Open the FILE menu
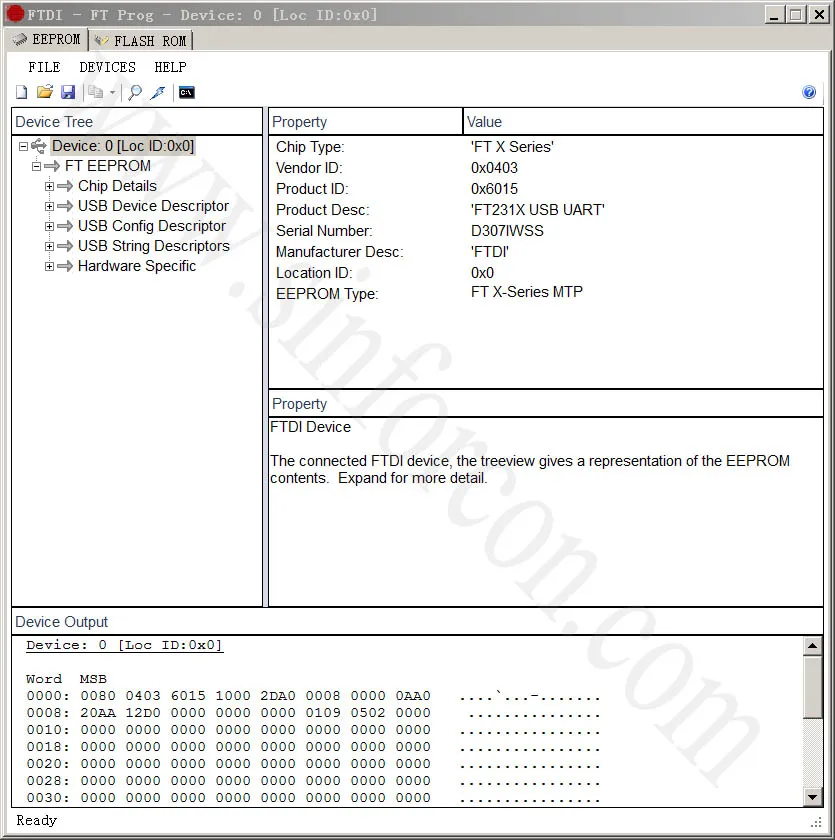This screenshot has width=835, height=840. point(44,67)
